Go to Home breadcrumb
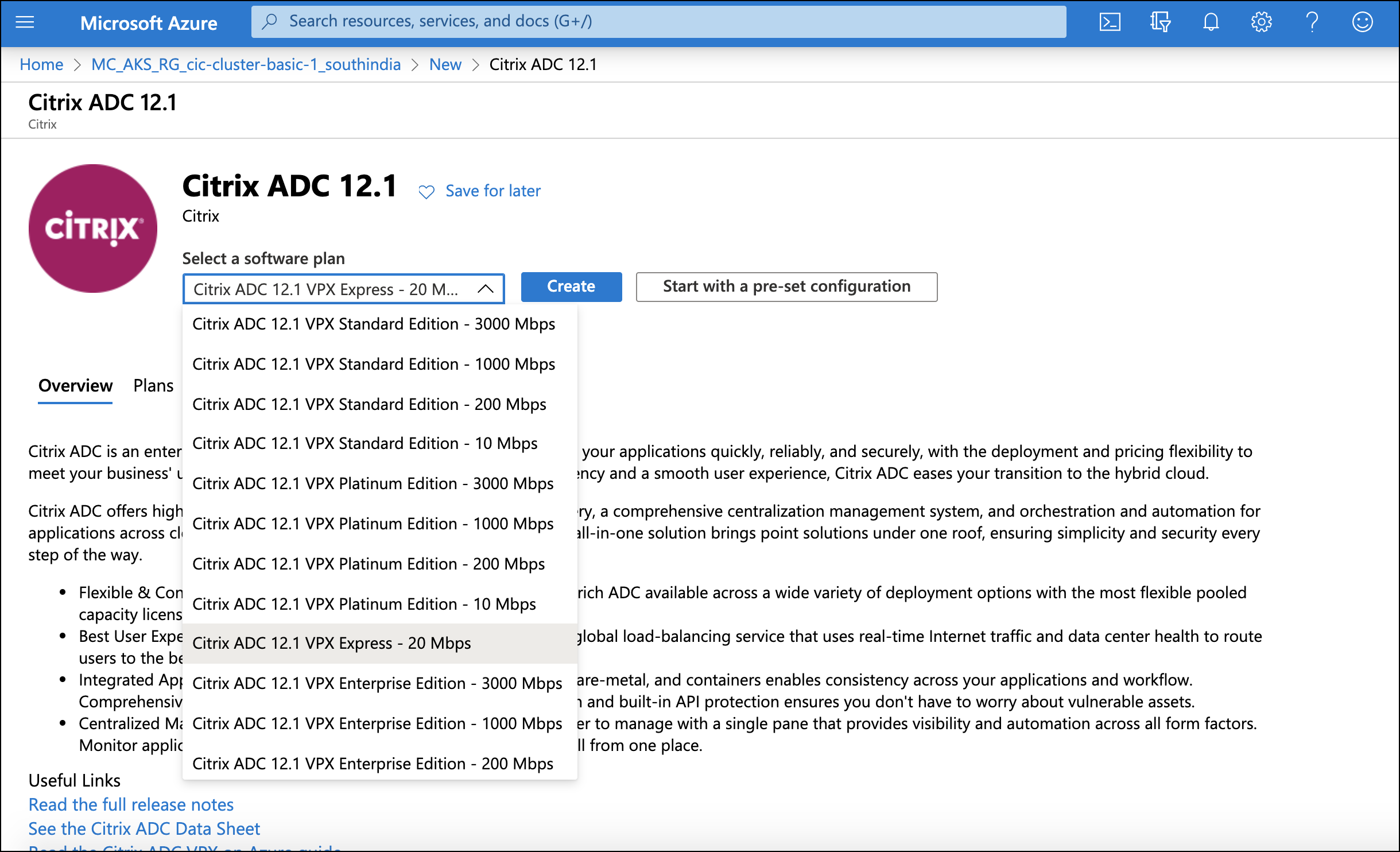The width and height of the screenshot is (1400, 852). [41, 64]
